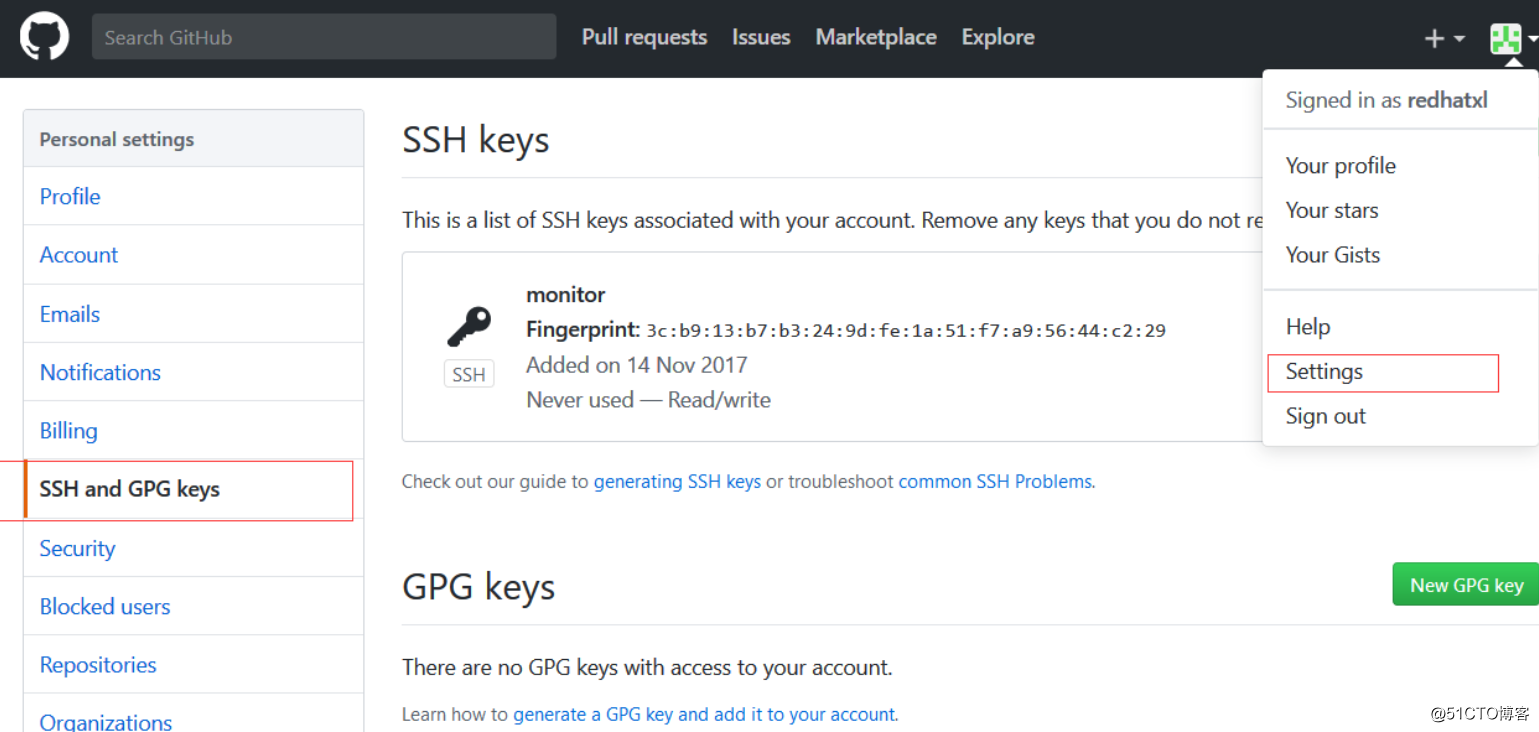Click the New GPG key button
Viewport: 1539px width, 732px height.
1466,585
